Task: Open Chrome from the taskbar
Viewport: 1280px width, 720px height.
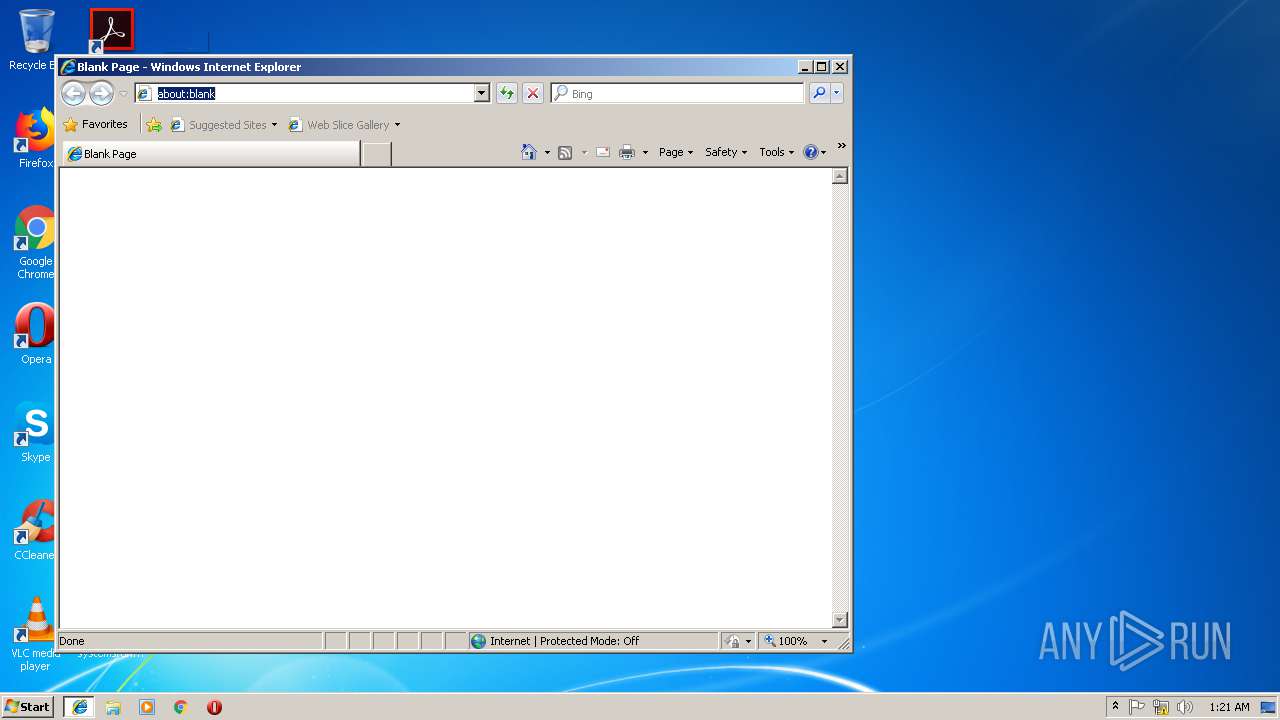Action: 181,707
